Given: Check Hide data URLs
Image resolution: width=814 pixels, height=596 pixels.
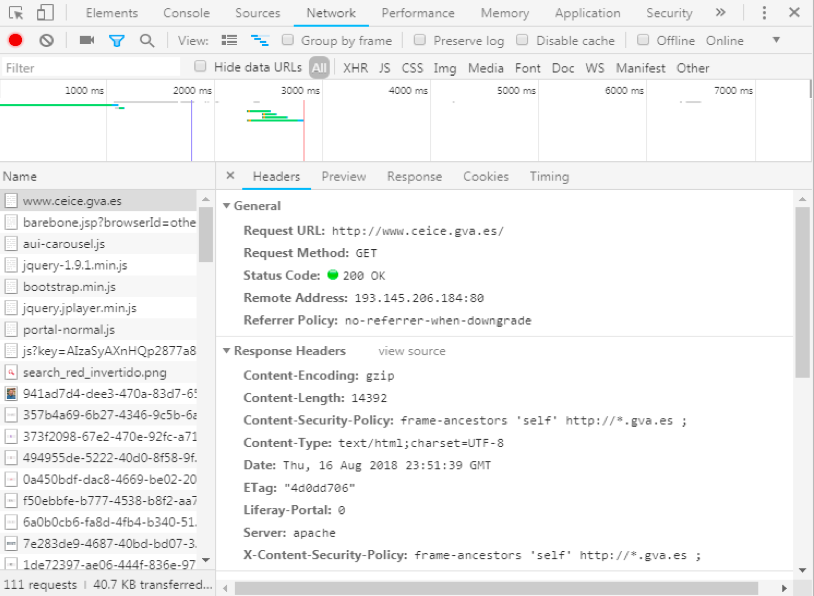Looking at the screenshot, I should pos(200,66).
